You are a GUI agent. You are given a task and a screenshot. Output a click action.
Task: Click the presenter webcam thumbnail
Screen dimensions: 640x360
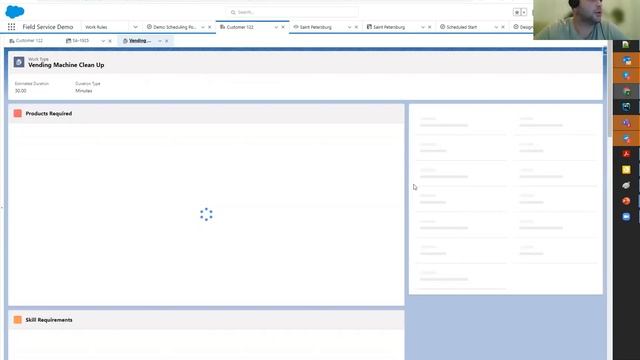click(x=587, y=20)
